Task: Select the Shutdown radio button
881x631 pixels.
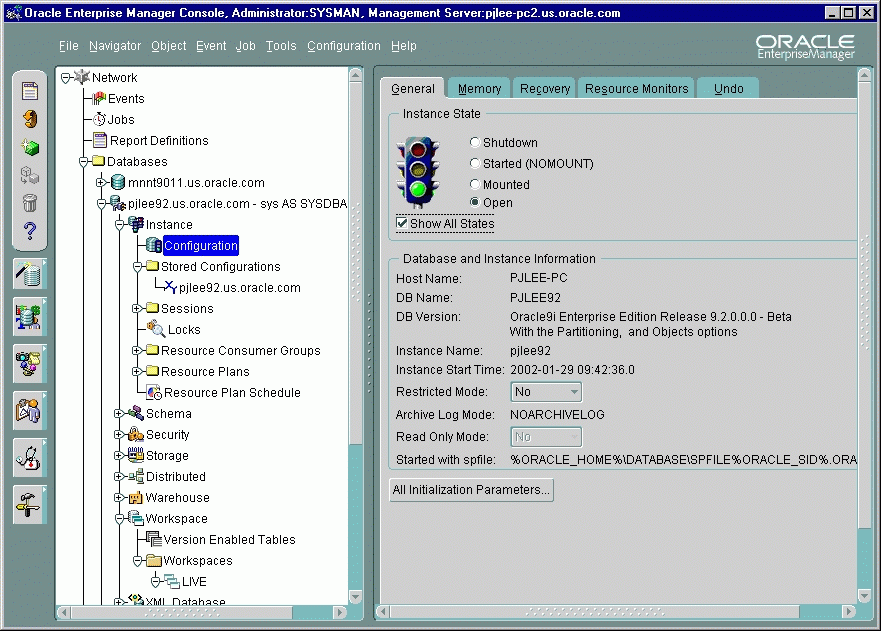Action: pyautogui.click(x=475, y=143)
